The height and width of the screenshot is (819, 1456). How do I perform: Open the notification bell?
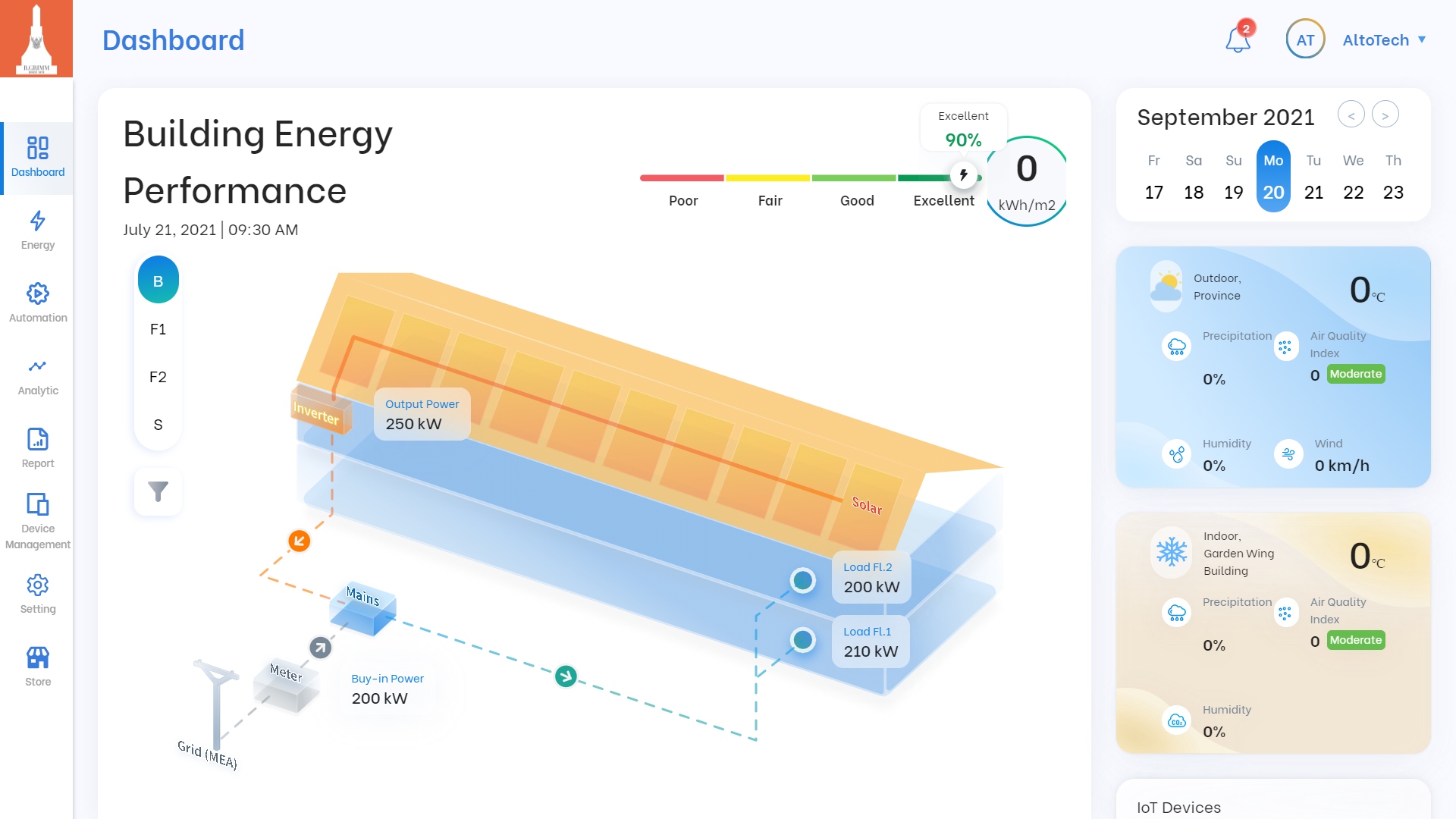pyautogui.click(x=1238, y=39)
